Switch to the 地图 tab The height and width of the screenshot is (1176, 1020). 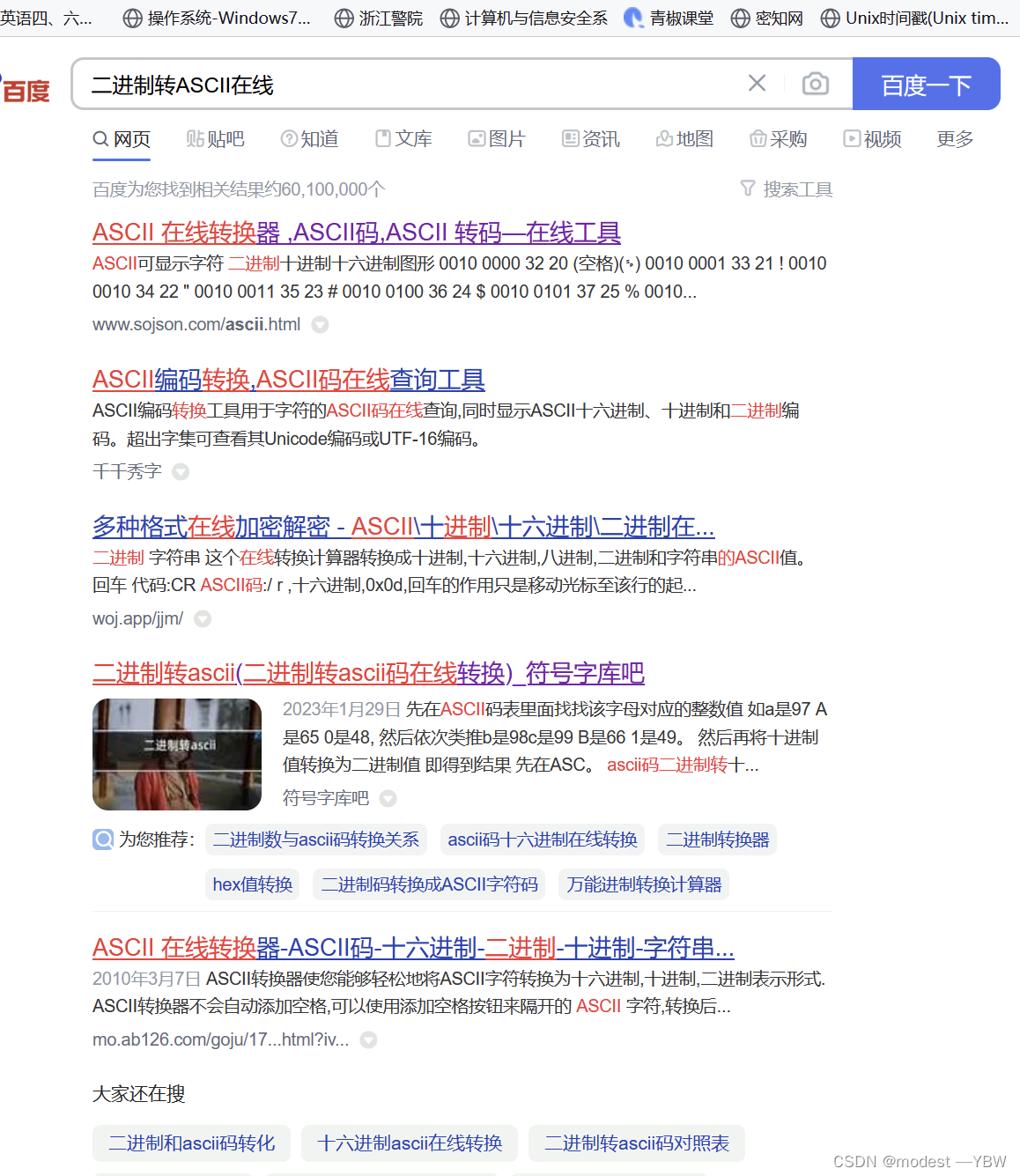point(684,139)
